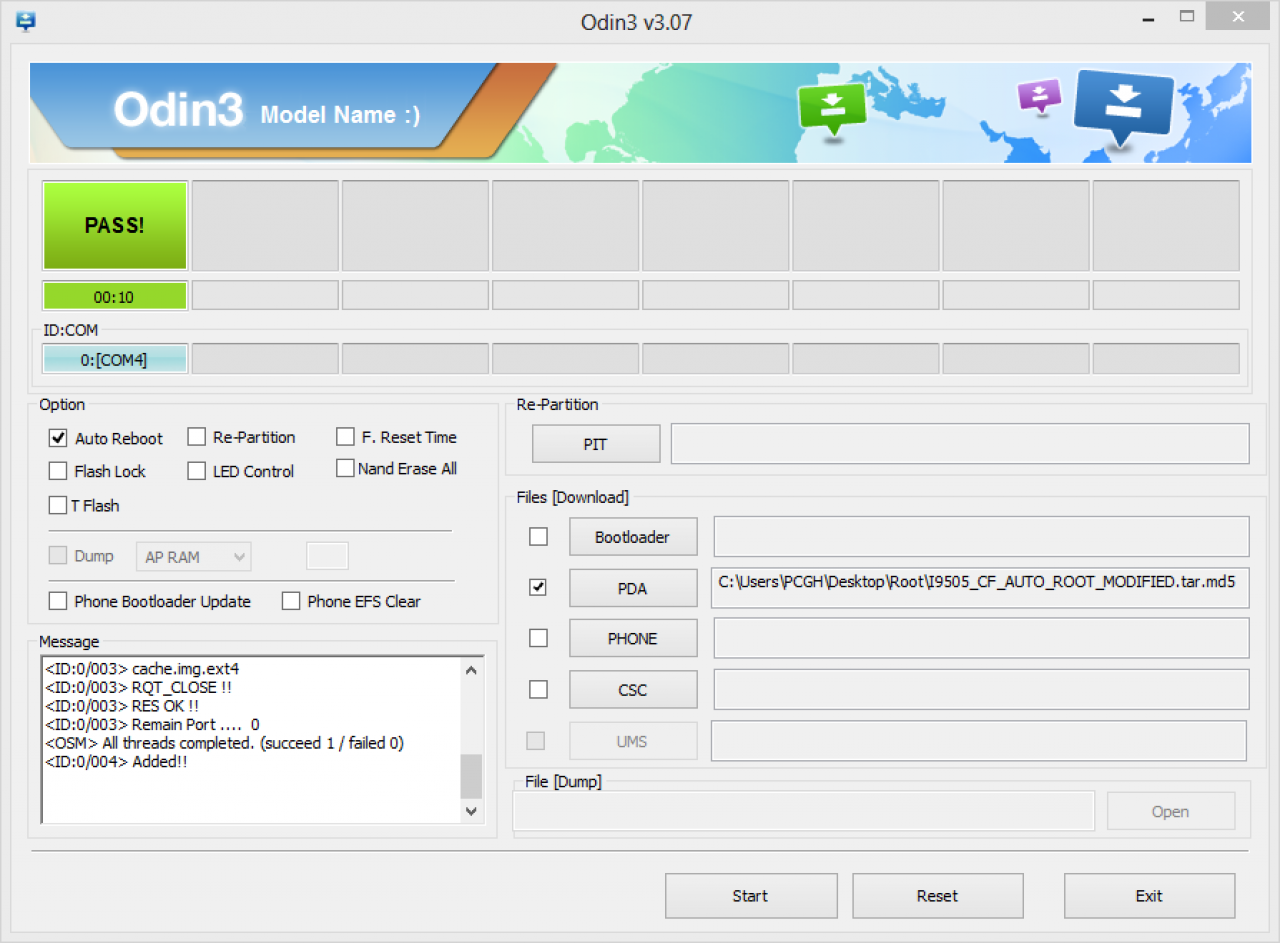Viewport: 1280px width, 943px height.
Task: Click the green PASS! status box
Action: [114, 226]
